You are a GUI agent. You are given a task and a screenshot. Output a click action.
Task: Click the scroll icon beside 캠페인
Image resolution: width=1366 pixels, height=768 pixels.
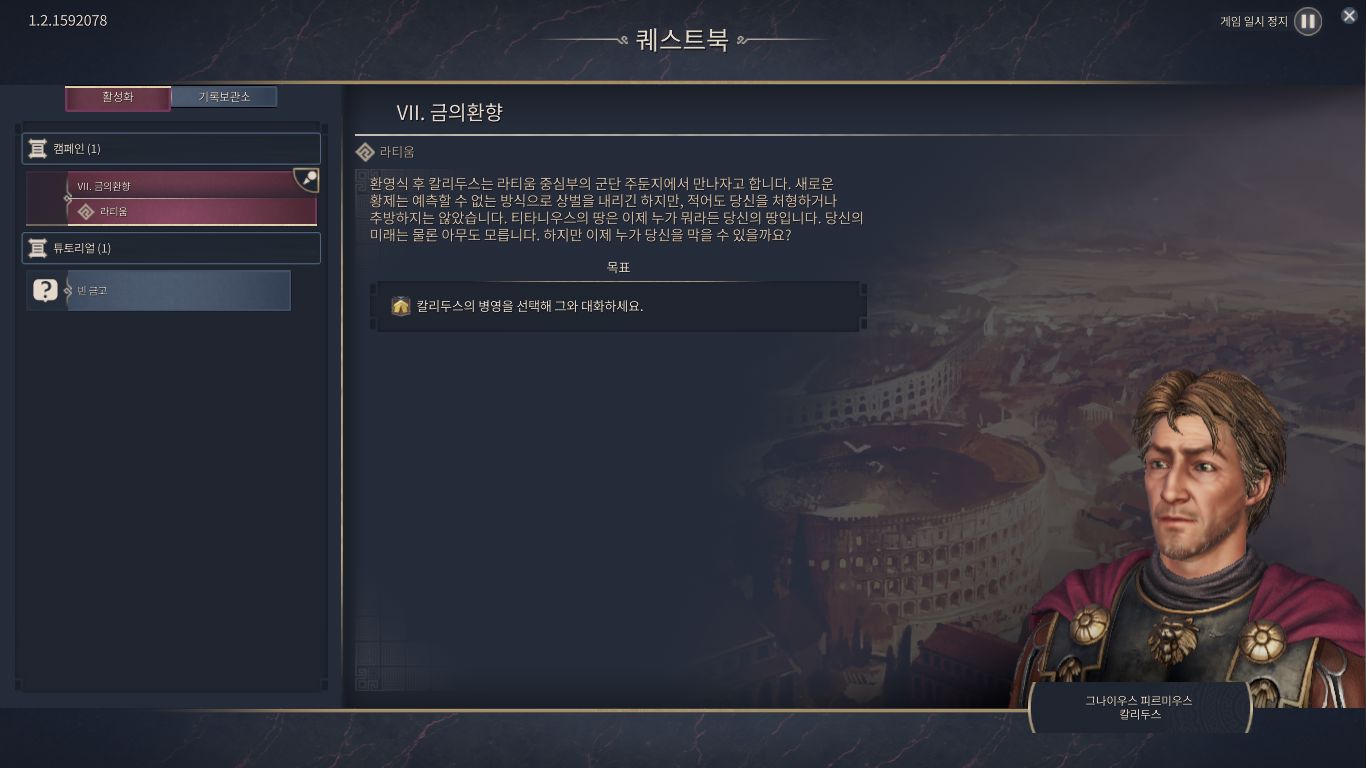(x=37, y=149)
